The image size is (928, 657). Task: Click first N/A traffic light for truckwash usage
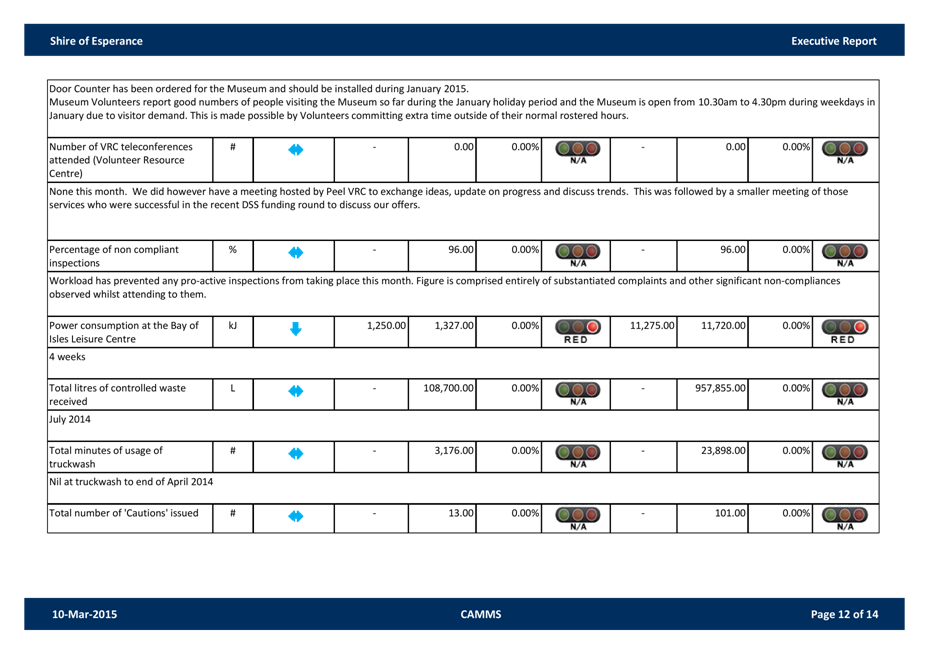[x=577, y=455]
